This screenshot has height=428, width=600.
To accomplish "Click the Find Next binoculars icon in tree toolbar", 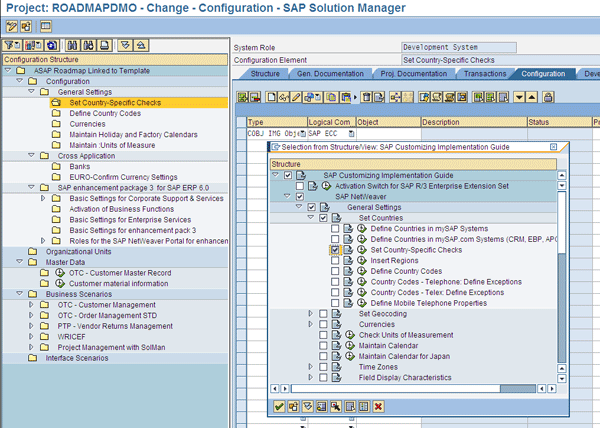I will pyautogui.click(x=89, y=46).
